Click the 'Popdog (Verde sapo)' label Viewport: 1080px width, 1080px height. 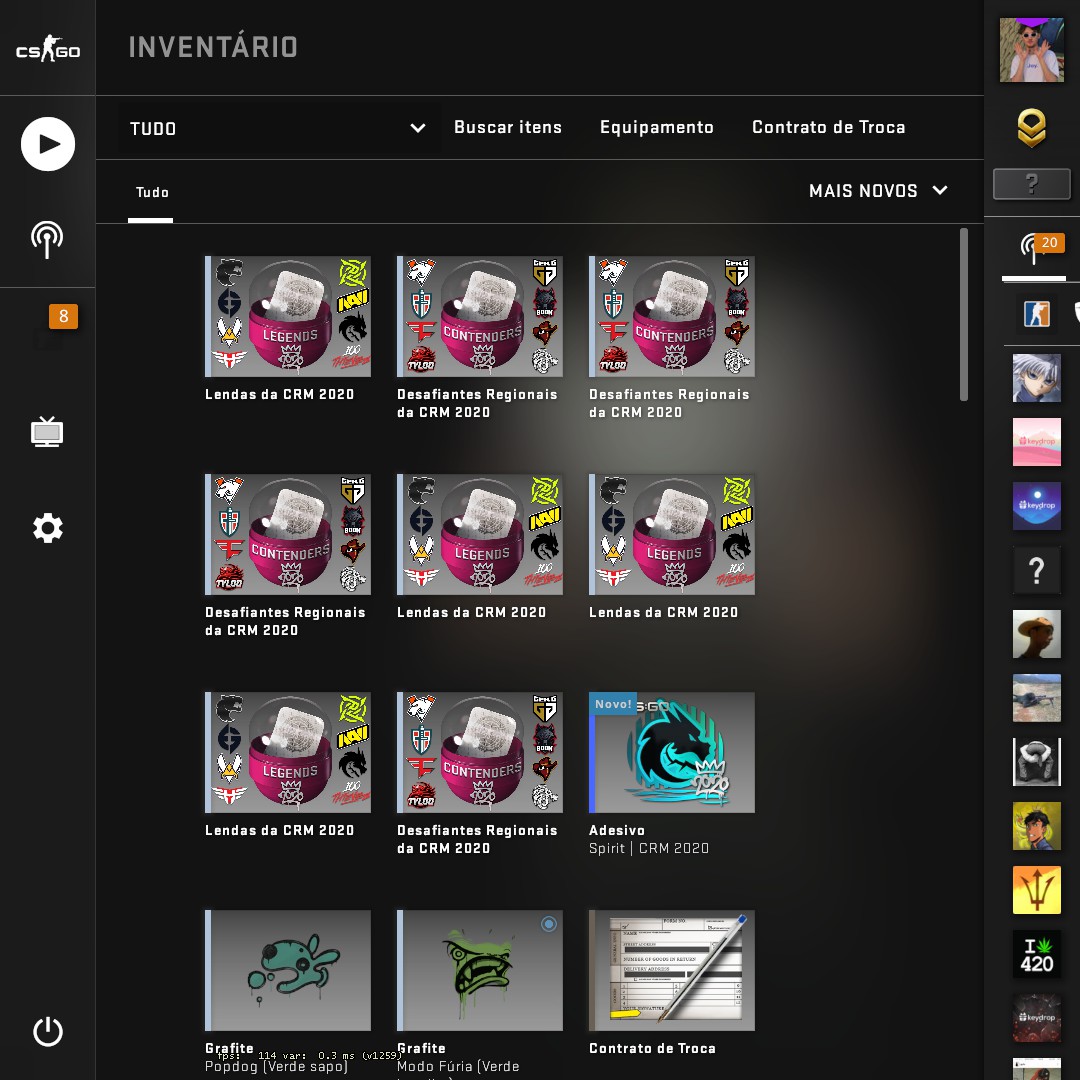[276, 1066]
